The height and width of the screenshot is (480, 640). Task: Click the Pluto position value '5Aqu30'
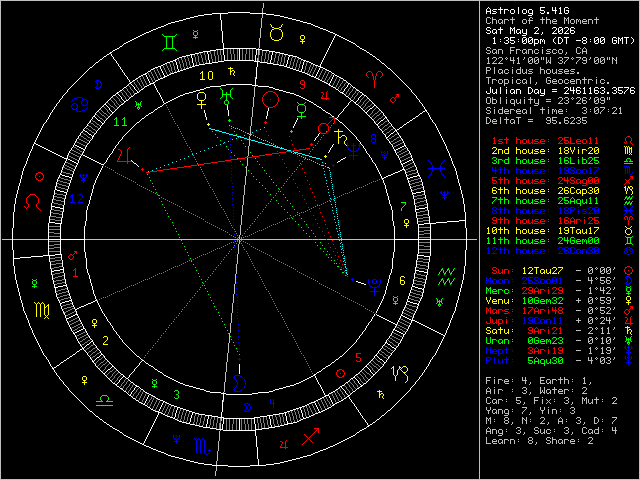pyautogui.click(x=545, y=360)
